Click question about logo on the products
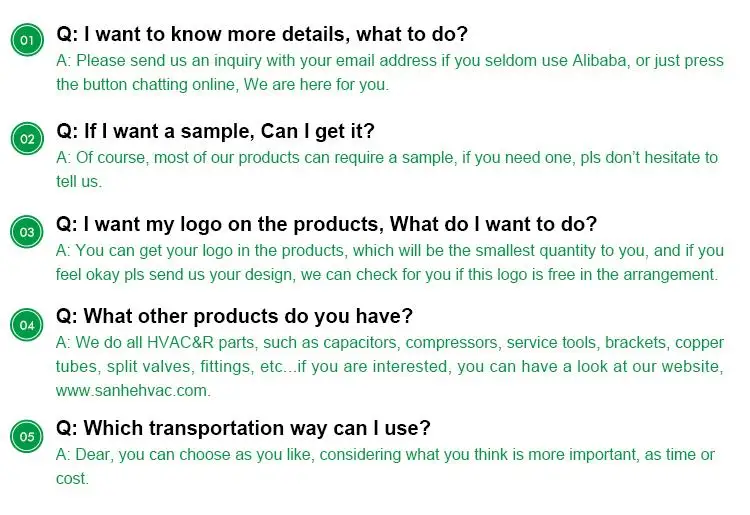 [x=326, y=224]
